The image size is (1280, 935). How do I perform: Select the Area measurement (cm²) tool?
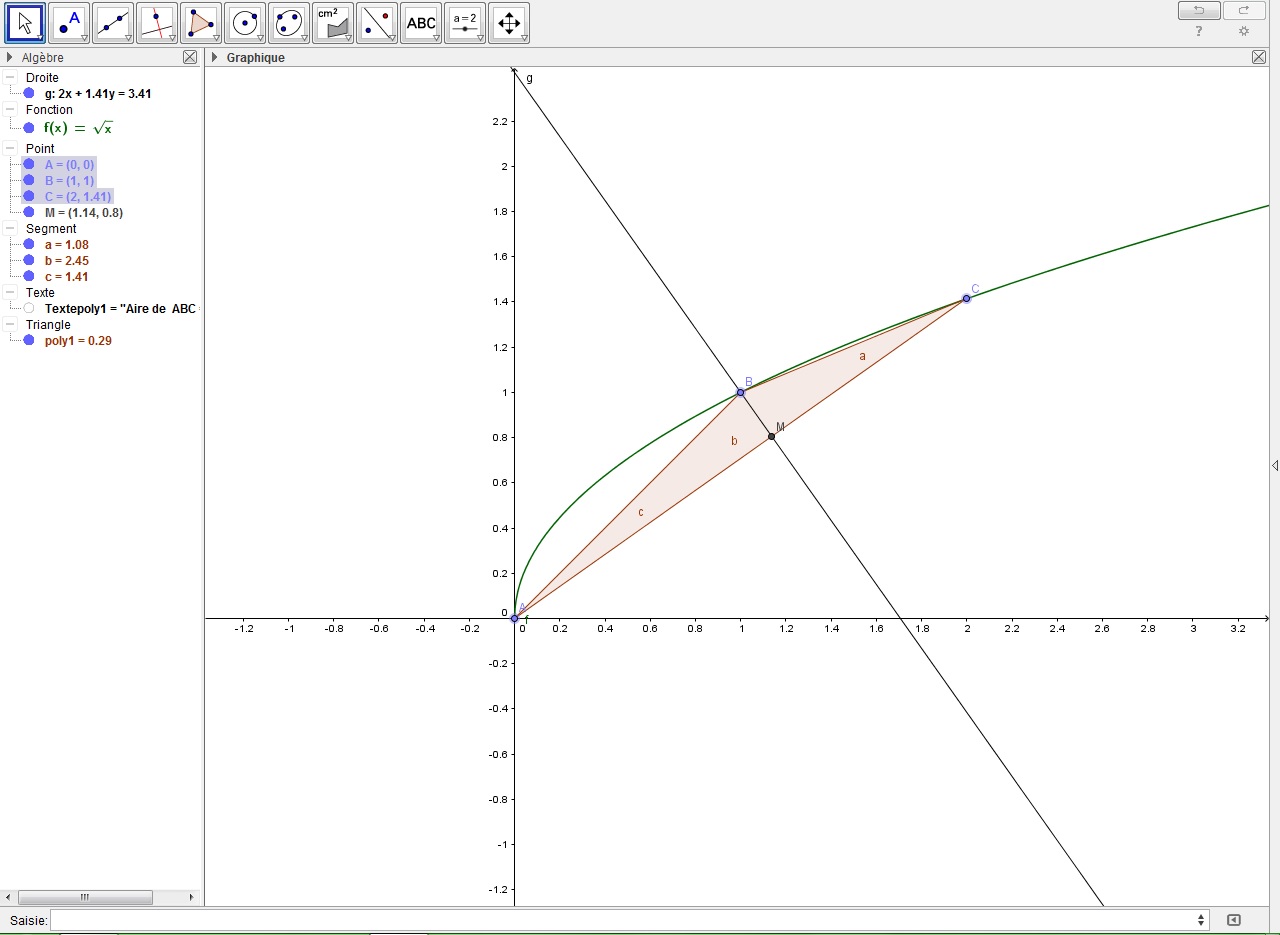[333, 23]
